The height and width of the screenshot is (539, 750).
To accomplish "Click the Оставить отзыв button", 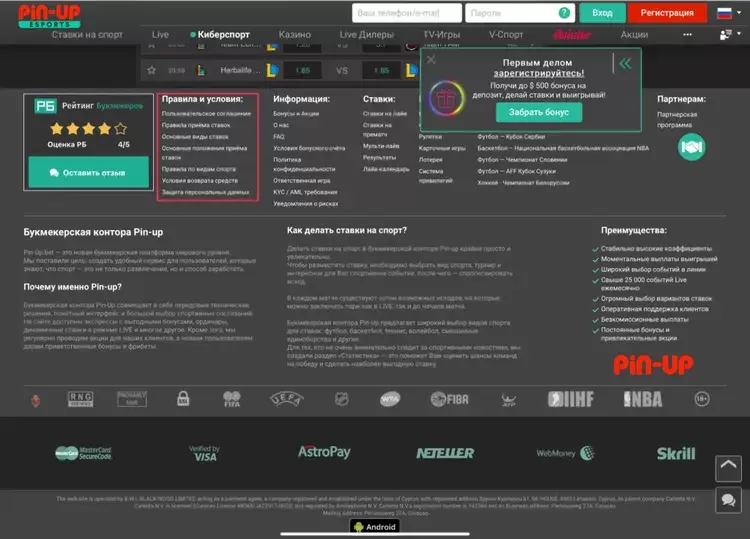I will 88,172.
